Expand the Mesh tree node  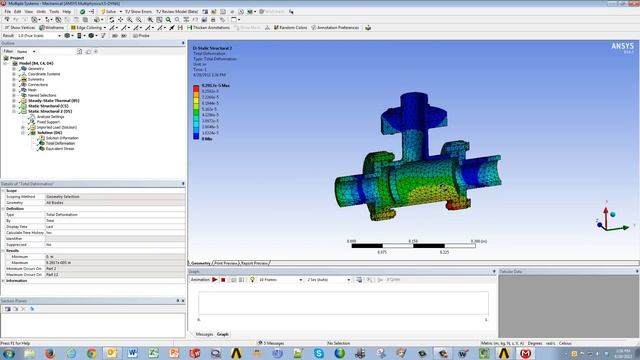tap(14, 90)
